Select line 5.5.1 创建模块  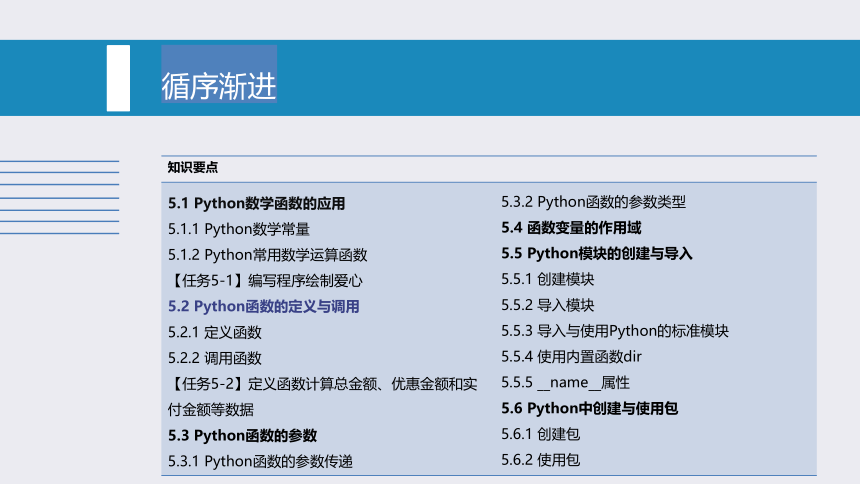(x=547, y=279)
